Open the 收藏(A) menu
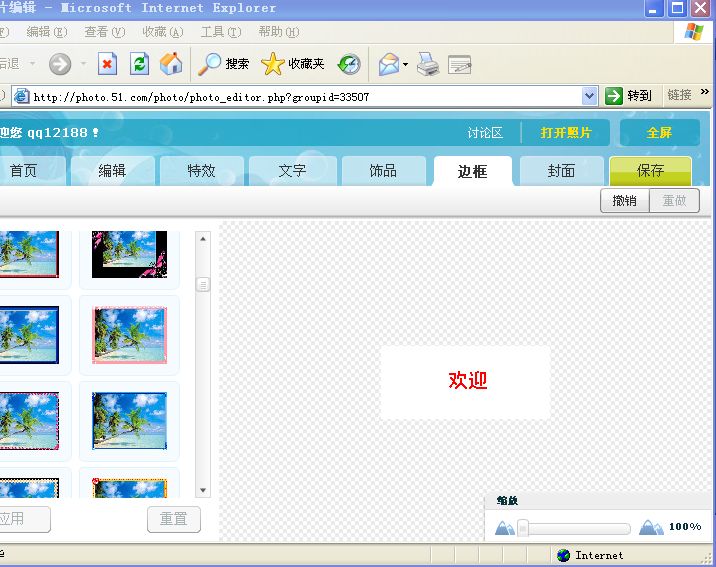 pyautogui.click(x=163, y=32)
